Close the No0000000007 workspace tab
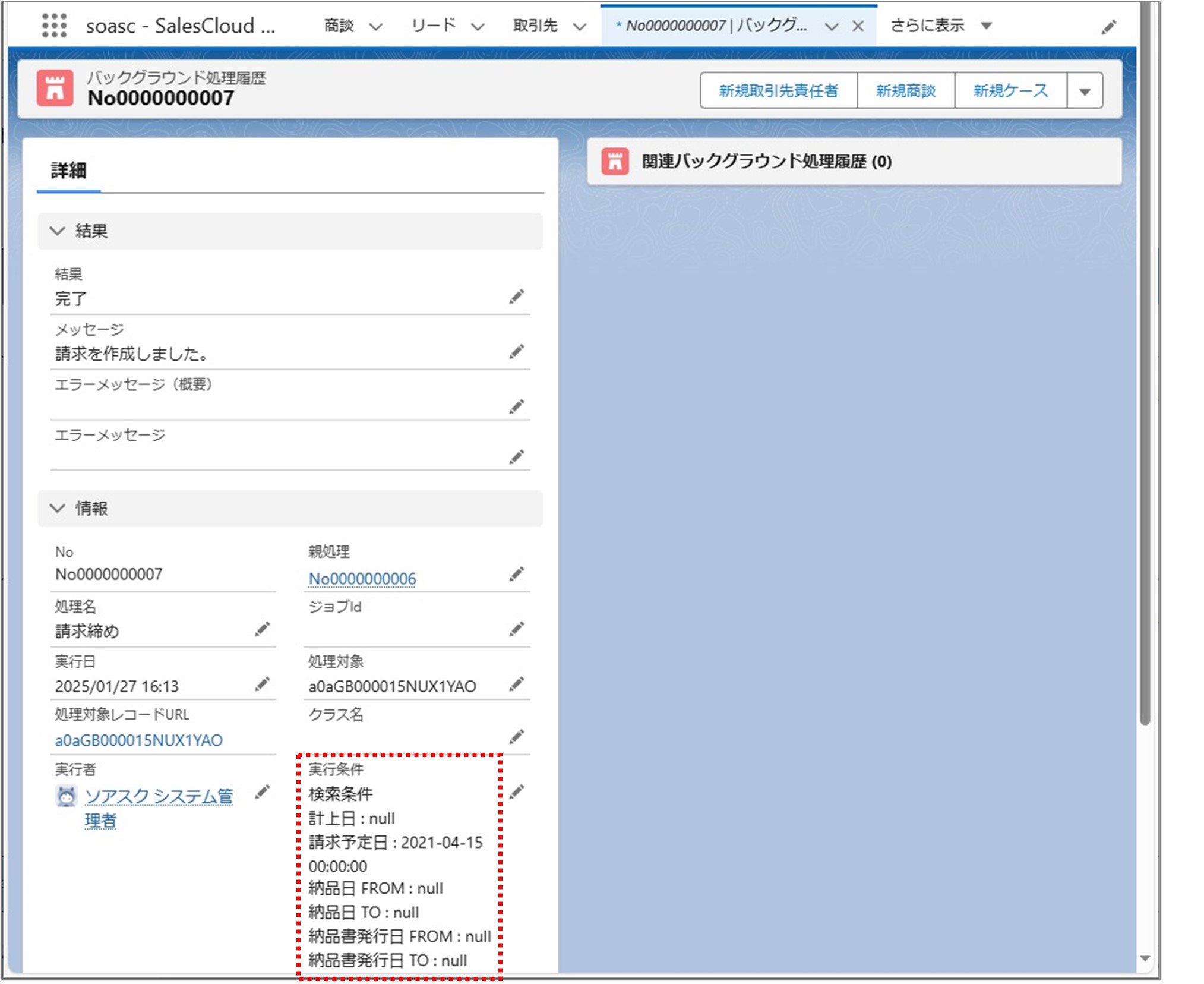This screenshot has height=984, width=1204. (858, 26)
